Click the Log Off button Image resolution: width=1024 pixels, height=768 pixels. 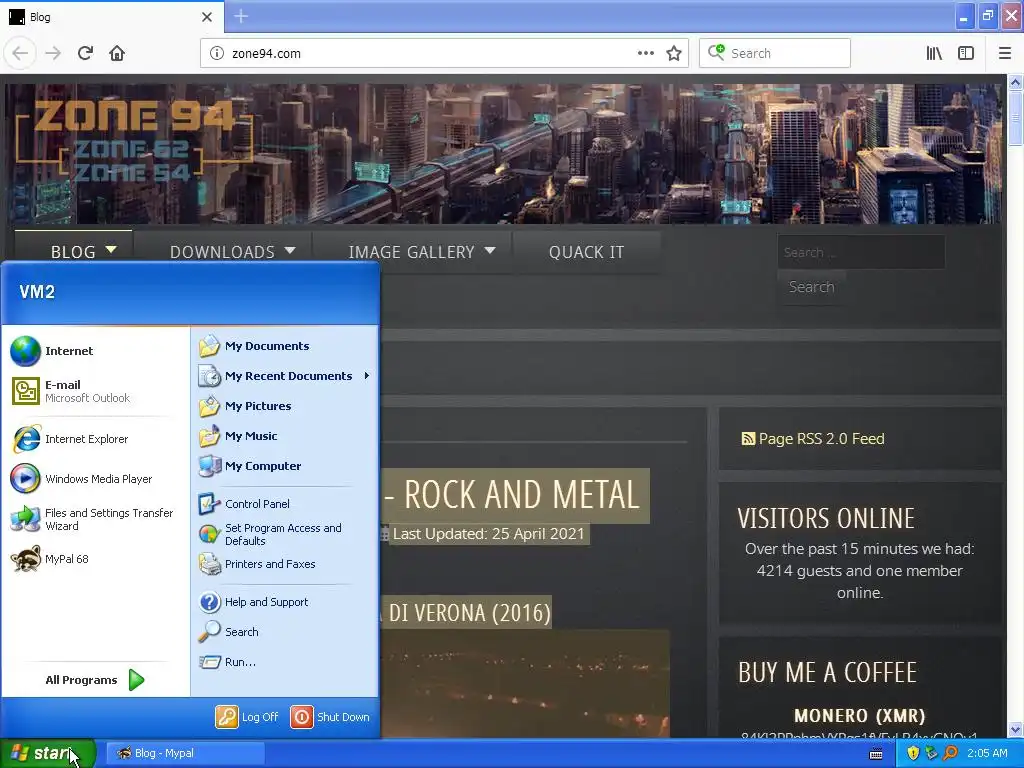click(x=247, y=717)
